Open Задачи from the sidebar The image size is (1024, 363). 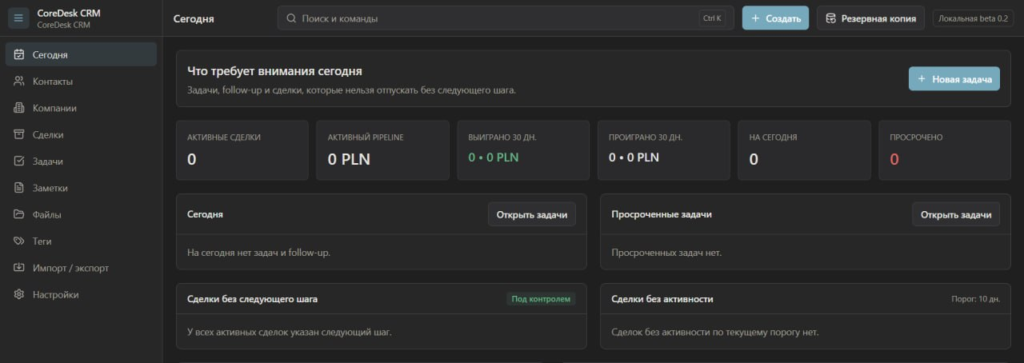point(81,161)
